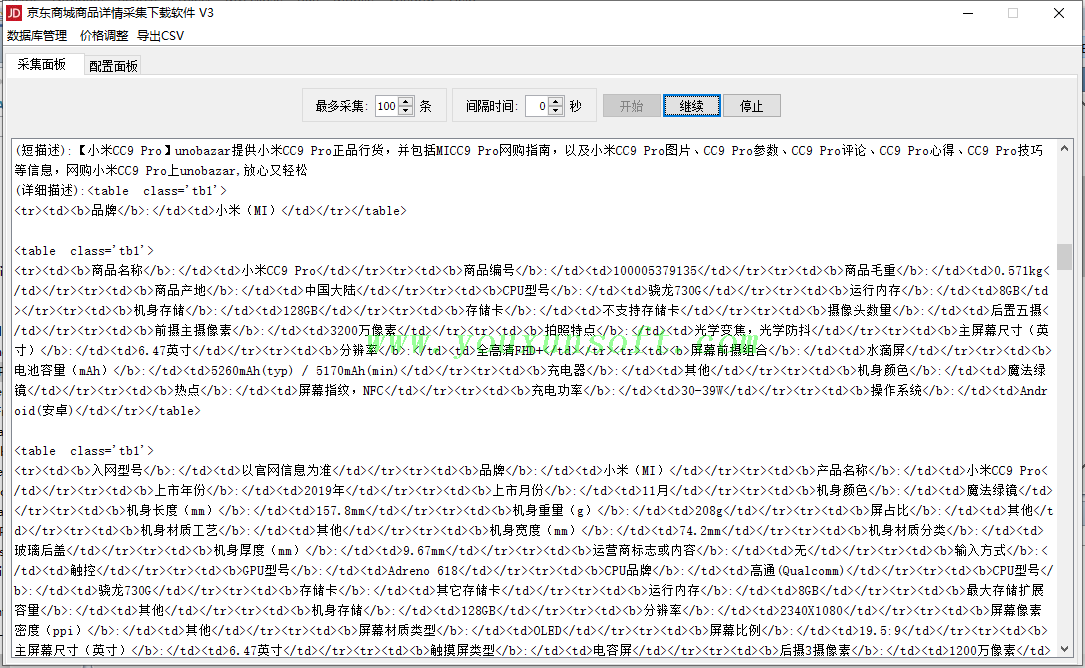Switch to the 采集面板 tab

click(x=42, y=64)
